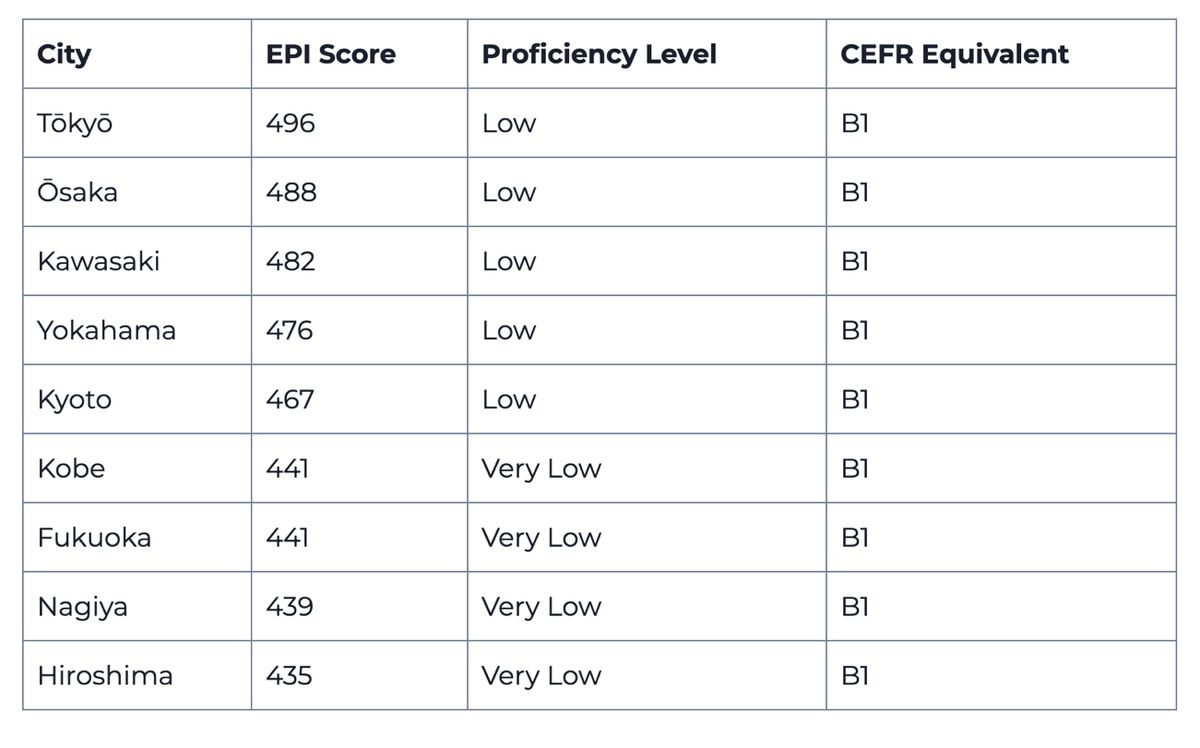The image size is (1200, 748).
Task: Select the Kobe city cell
Action: click(71, 468)
